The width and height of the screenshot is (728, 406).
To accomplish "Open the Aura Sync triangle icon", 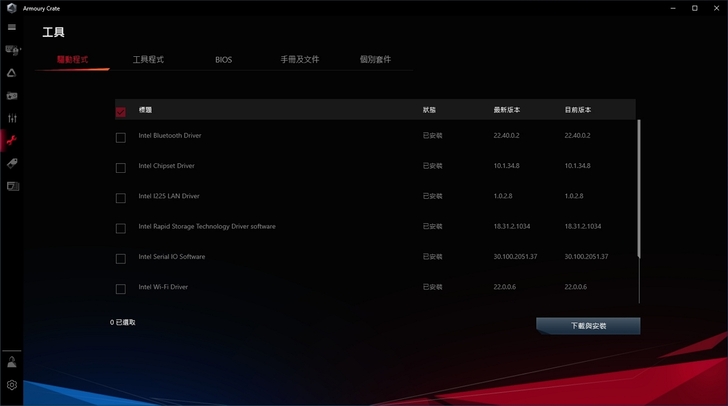I will (x=12, y=73).
